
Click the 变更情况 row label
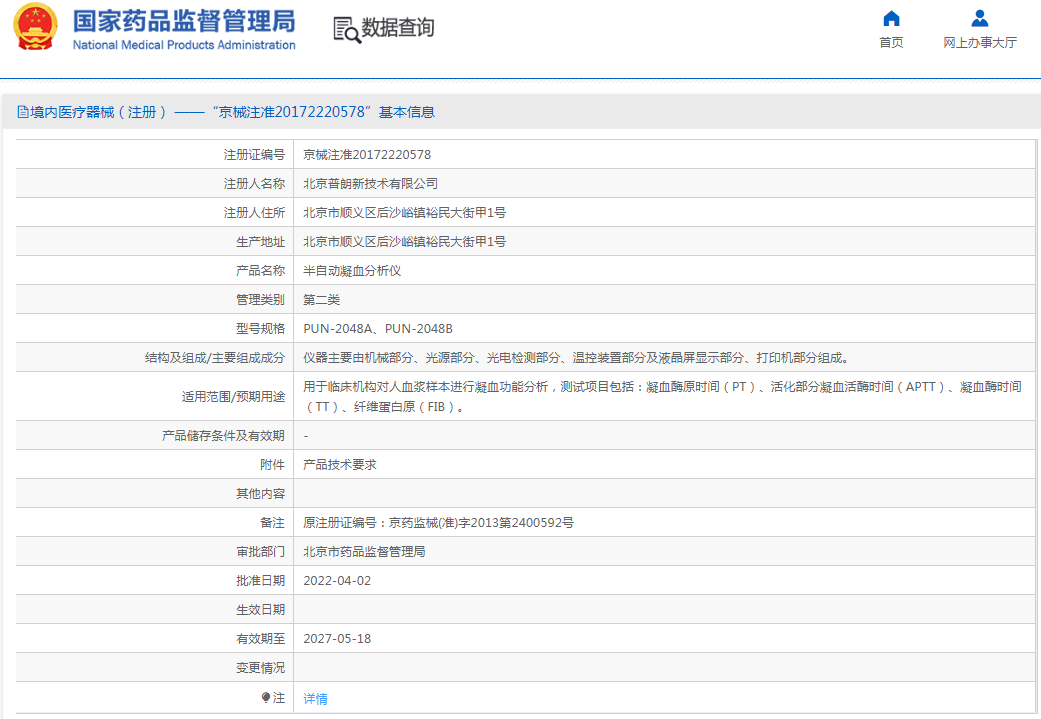(x=260, y=668)
